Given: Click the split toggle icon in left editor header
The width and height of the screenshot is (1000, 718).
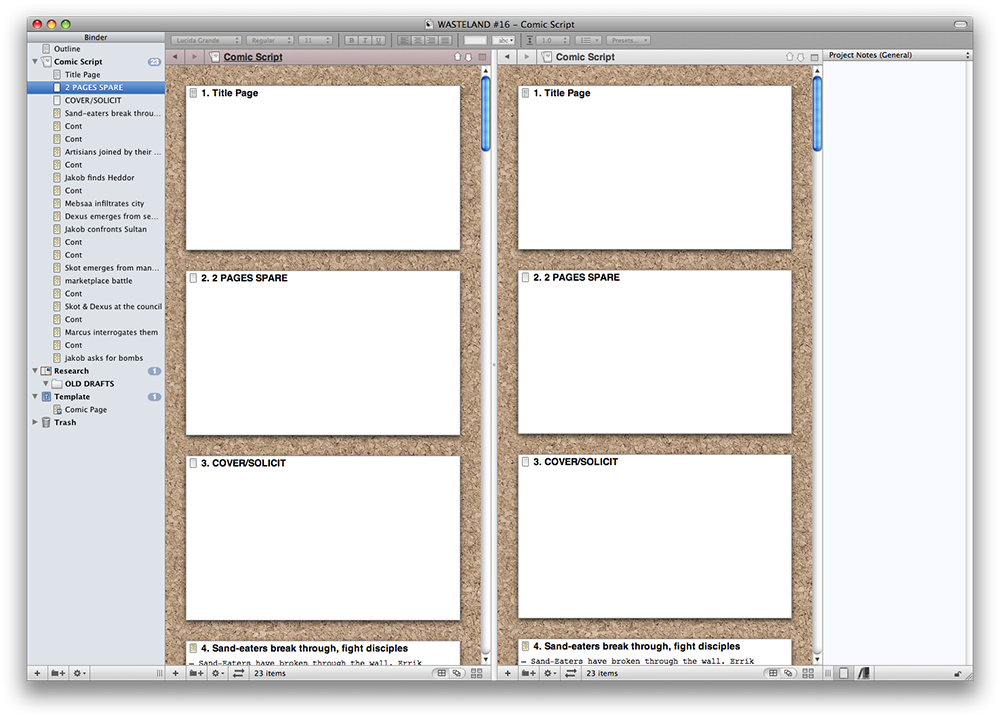Looking at the screenshot, I should coord(483,57).
